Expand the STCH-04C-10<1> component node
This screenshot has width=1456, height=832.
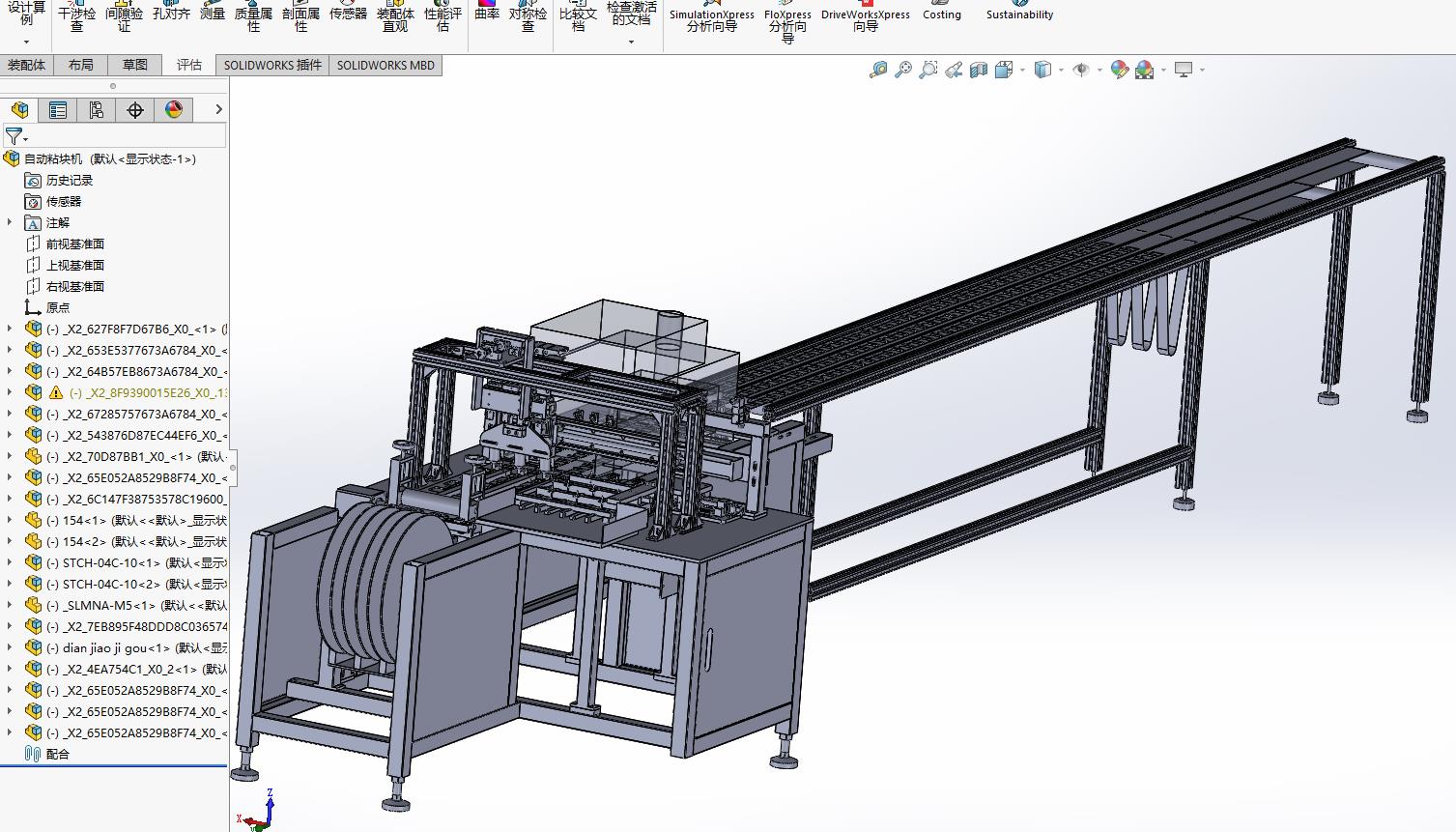pos(11,562)
